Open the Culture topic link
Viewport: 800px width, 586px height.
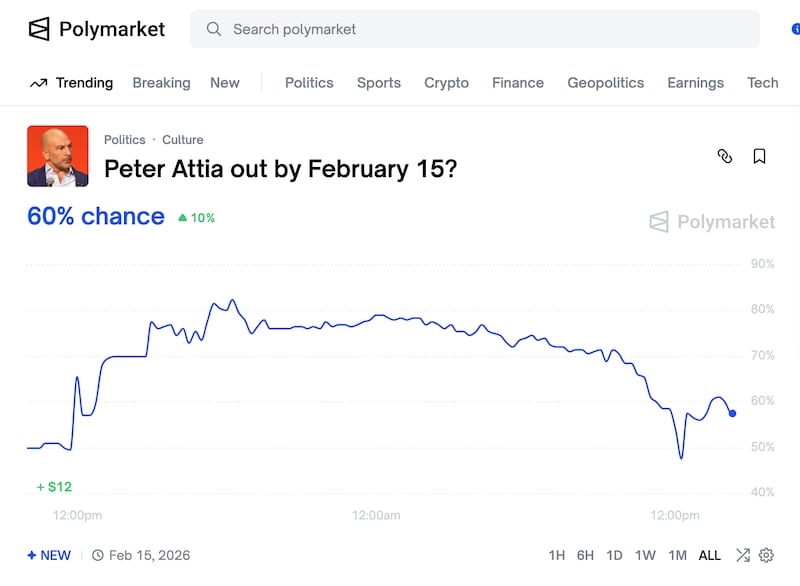(x=182, y=140)
